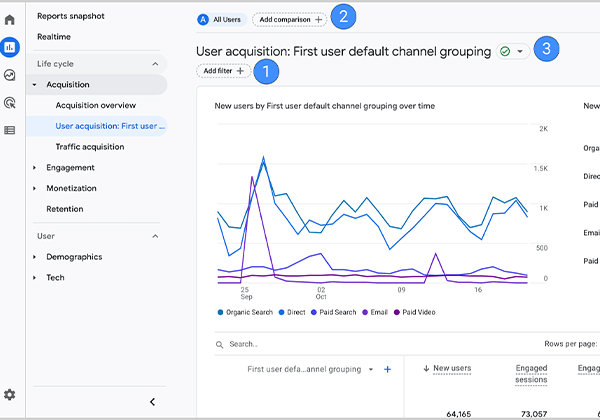Open the green check status dropdown
Screen dimensions: 600x420
(x=511, y=50)
